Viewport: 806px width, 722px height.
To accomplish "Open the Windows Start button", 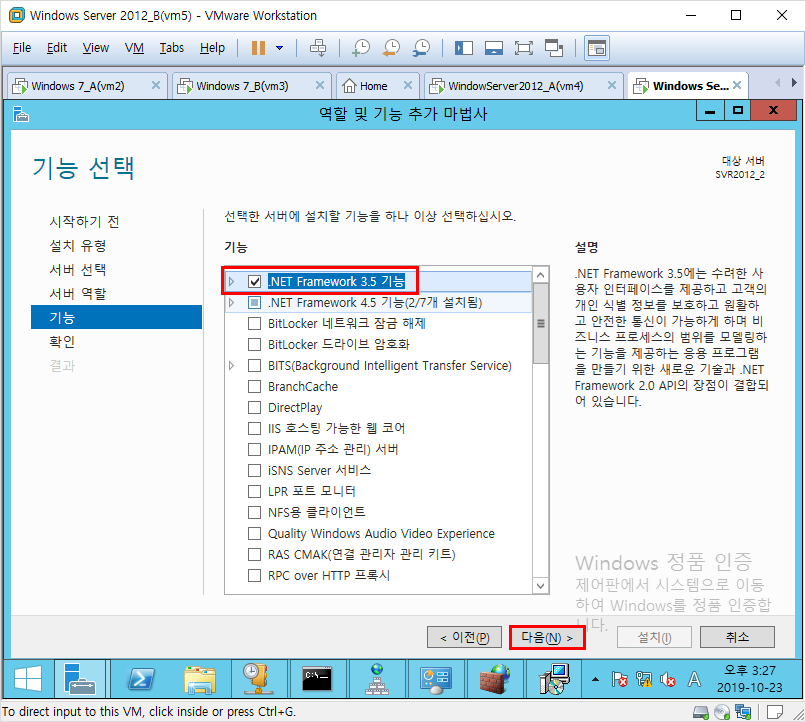I will point(28,679).
